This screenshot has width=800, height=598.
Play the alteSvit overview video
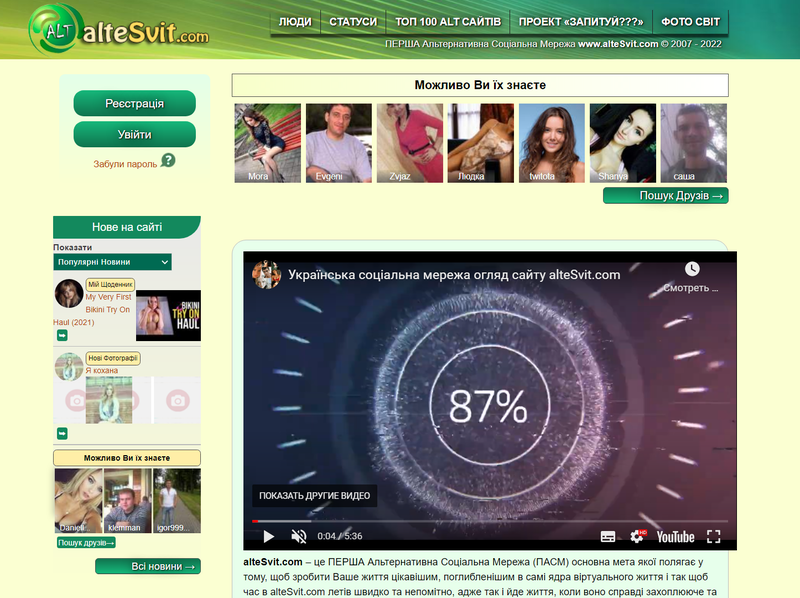[268, 536]
